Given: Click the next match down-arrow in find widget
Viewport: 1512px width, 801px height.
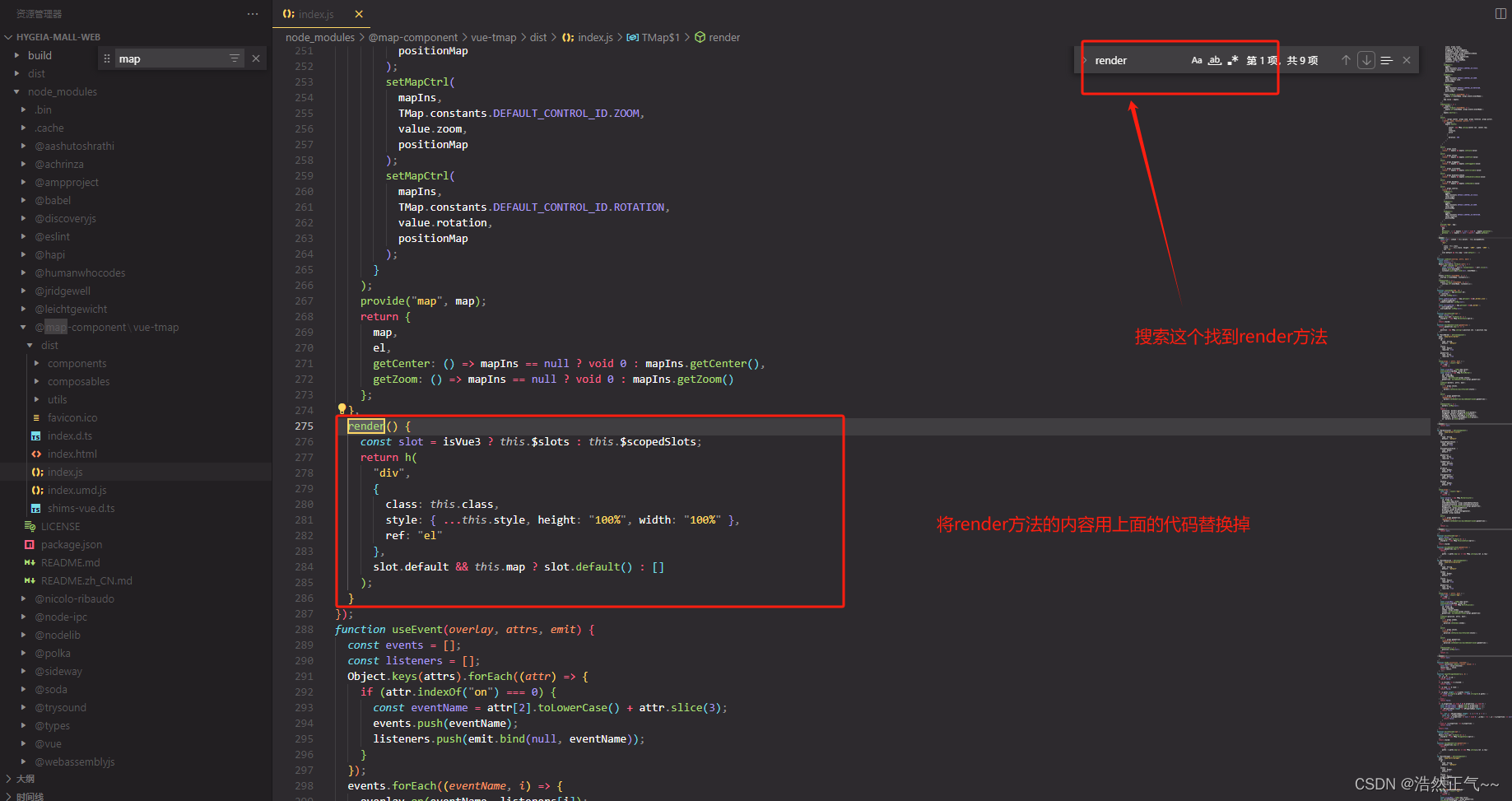Looking at the screenshot, I should [1365, 59].
